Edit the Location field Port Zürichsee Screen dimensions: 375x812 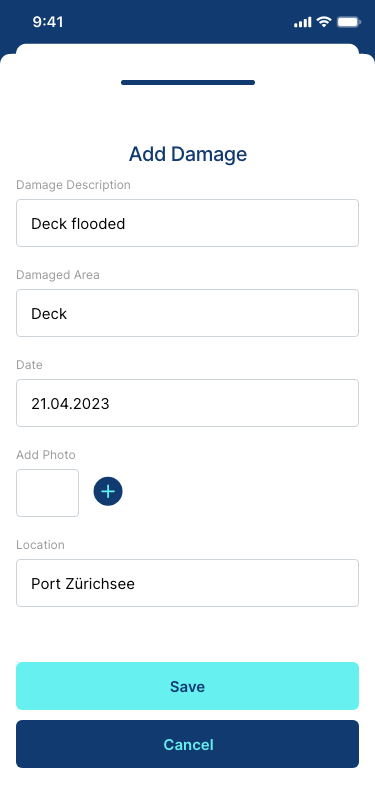coord(188,583)
